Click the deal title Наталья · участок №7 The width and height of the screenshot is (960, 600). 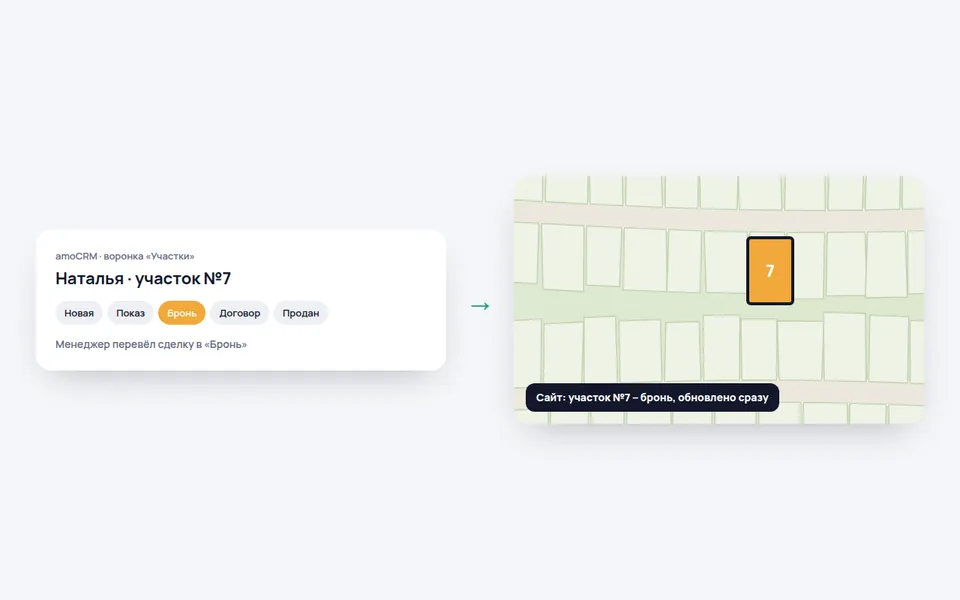(x=143, y=279)
